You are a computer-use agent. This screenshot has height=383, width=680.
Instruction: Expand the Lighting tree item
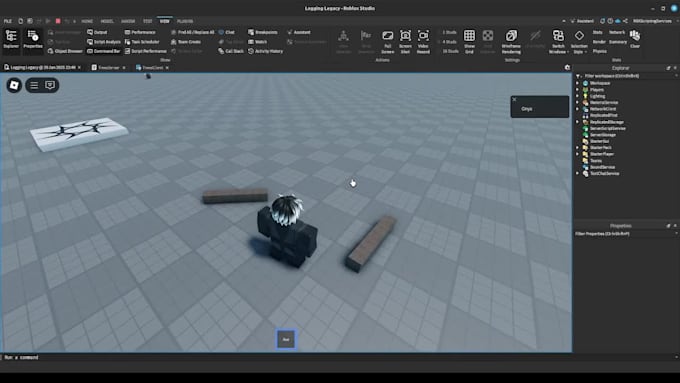pos(577,96)
